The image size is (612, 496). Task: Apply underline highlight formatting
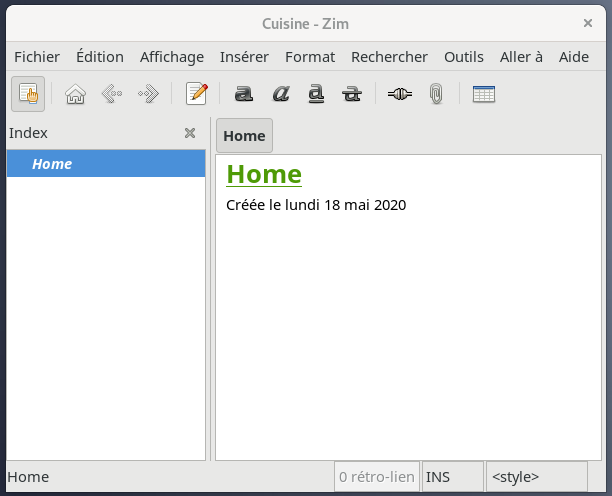click(316, 94)
